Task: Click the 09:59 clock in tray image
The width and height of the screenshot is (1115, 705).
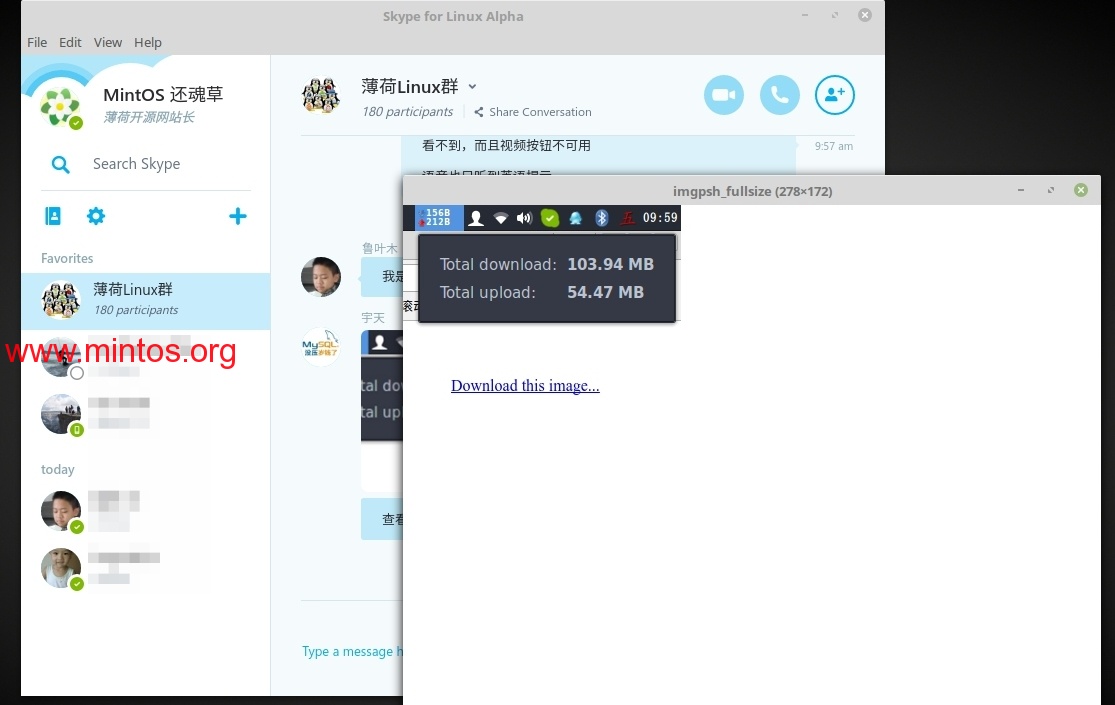Action: pyautogui.click(x=660, y=218)
